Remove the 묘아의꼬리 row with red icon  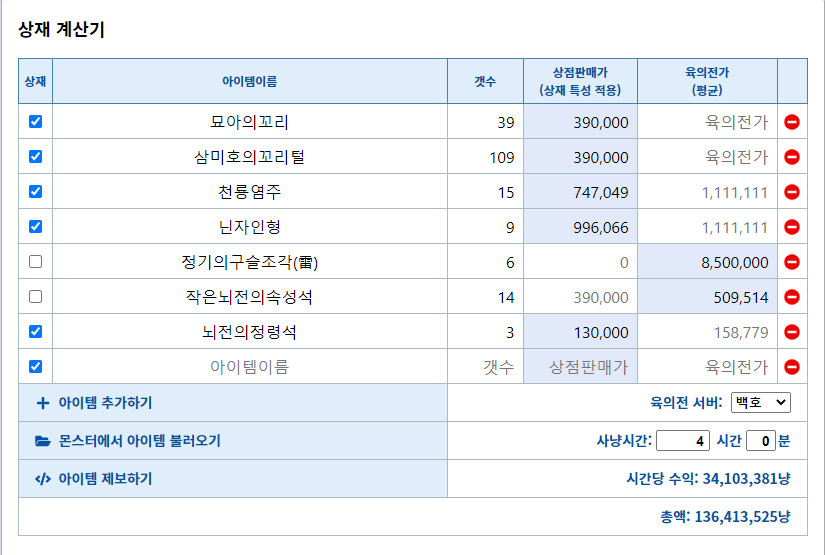coord(792,122)
